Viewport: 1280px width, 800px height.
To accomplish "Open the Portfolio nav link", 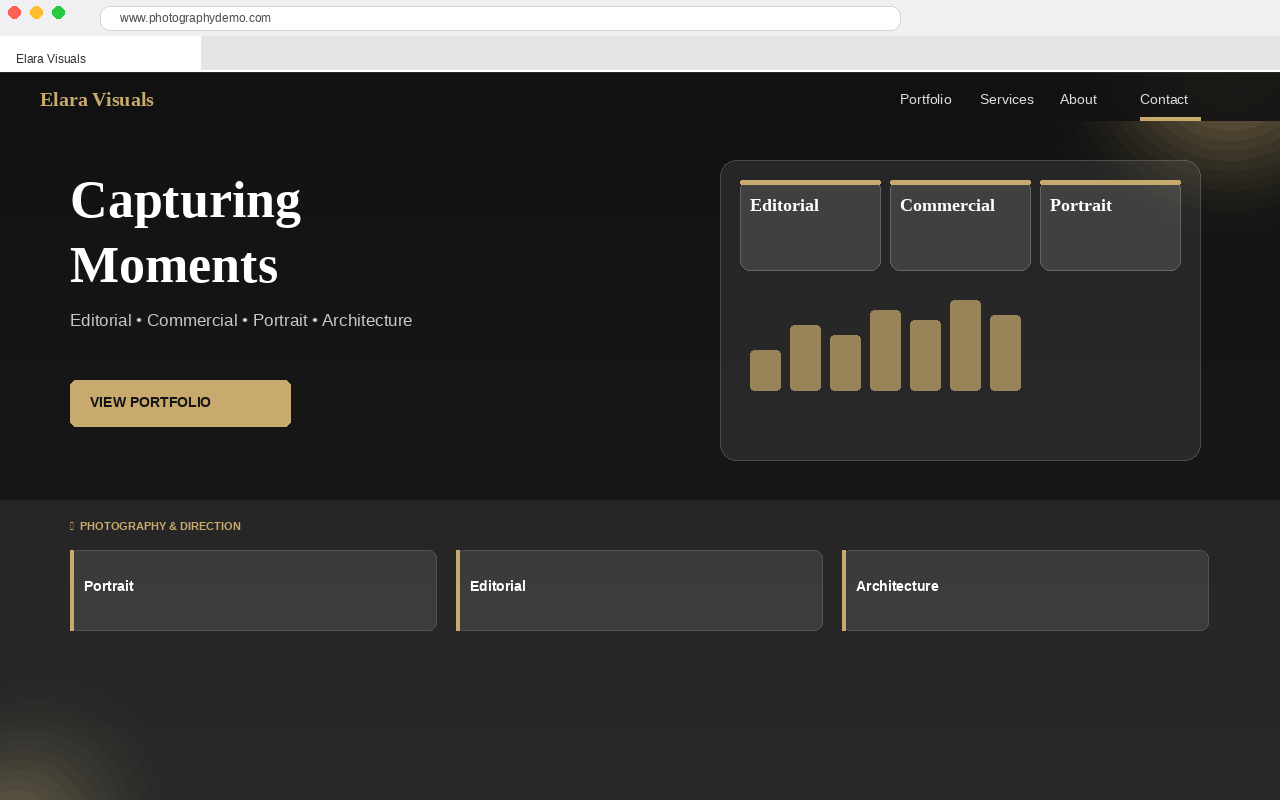I will (x=926, y=99).
